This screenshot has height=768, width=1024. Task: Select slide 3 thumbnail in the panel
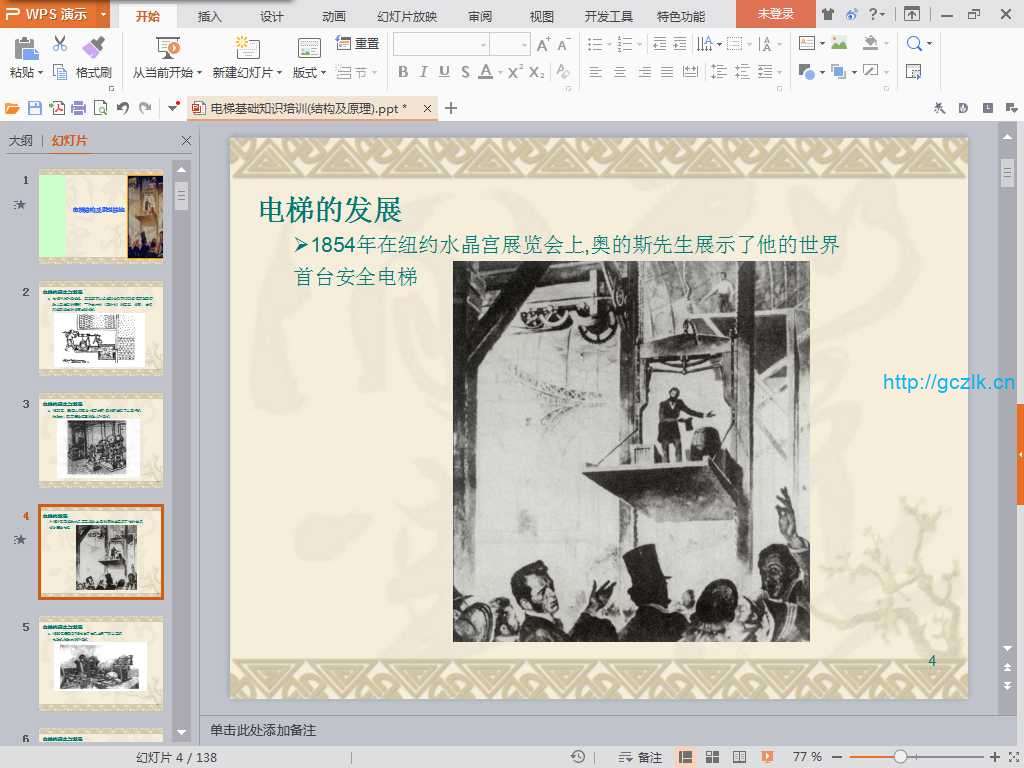[101, 439]
